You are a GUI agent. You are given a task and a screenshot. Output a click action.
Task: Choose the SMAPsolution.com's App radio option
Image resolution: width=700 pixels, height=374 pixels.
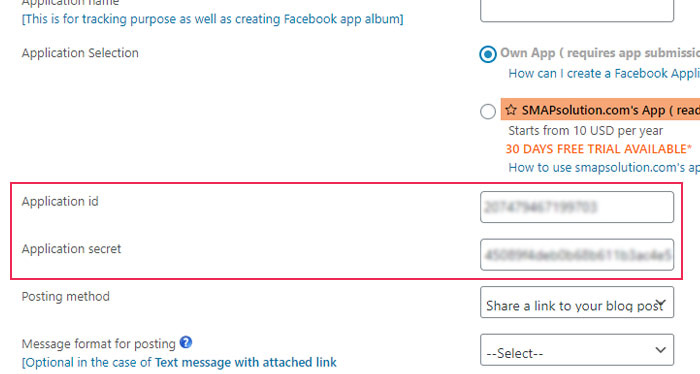(488, 111)
